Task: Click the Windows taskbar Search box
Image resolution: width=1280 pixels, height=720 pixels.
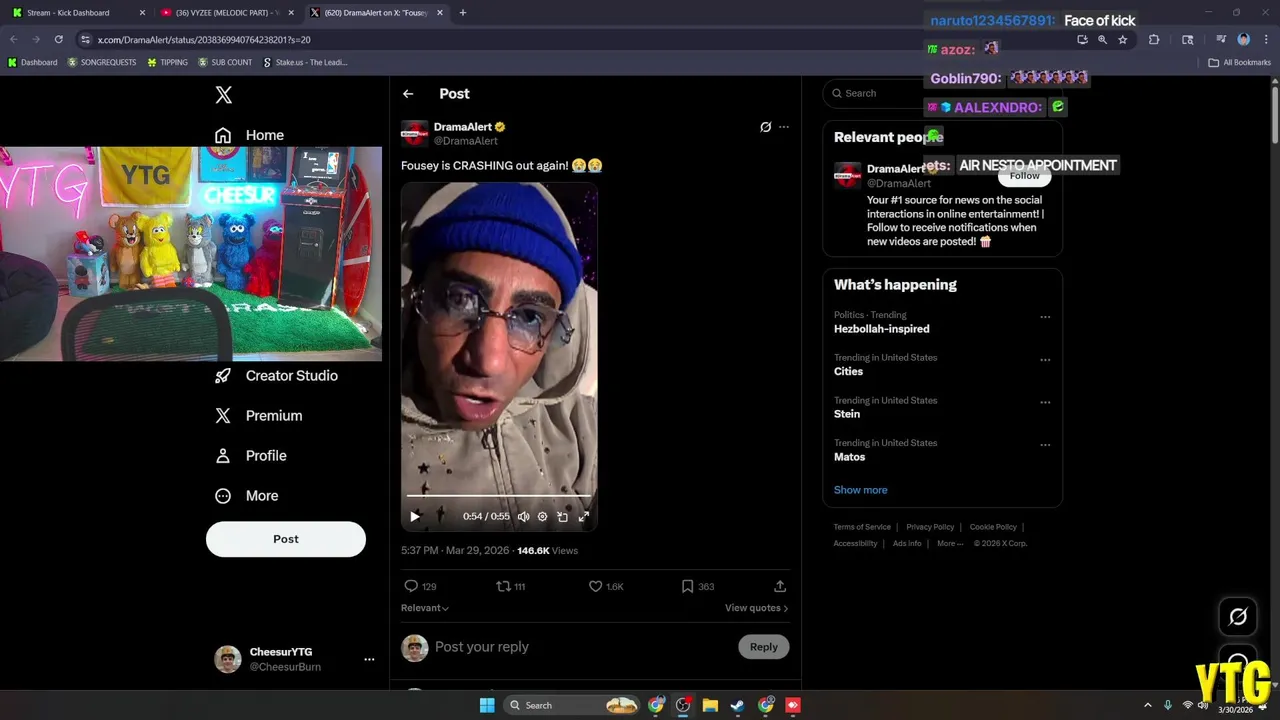Action: point(571,705)
